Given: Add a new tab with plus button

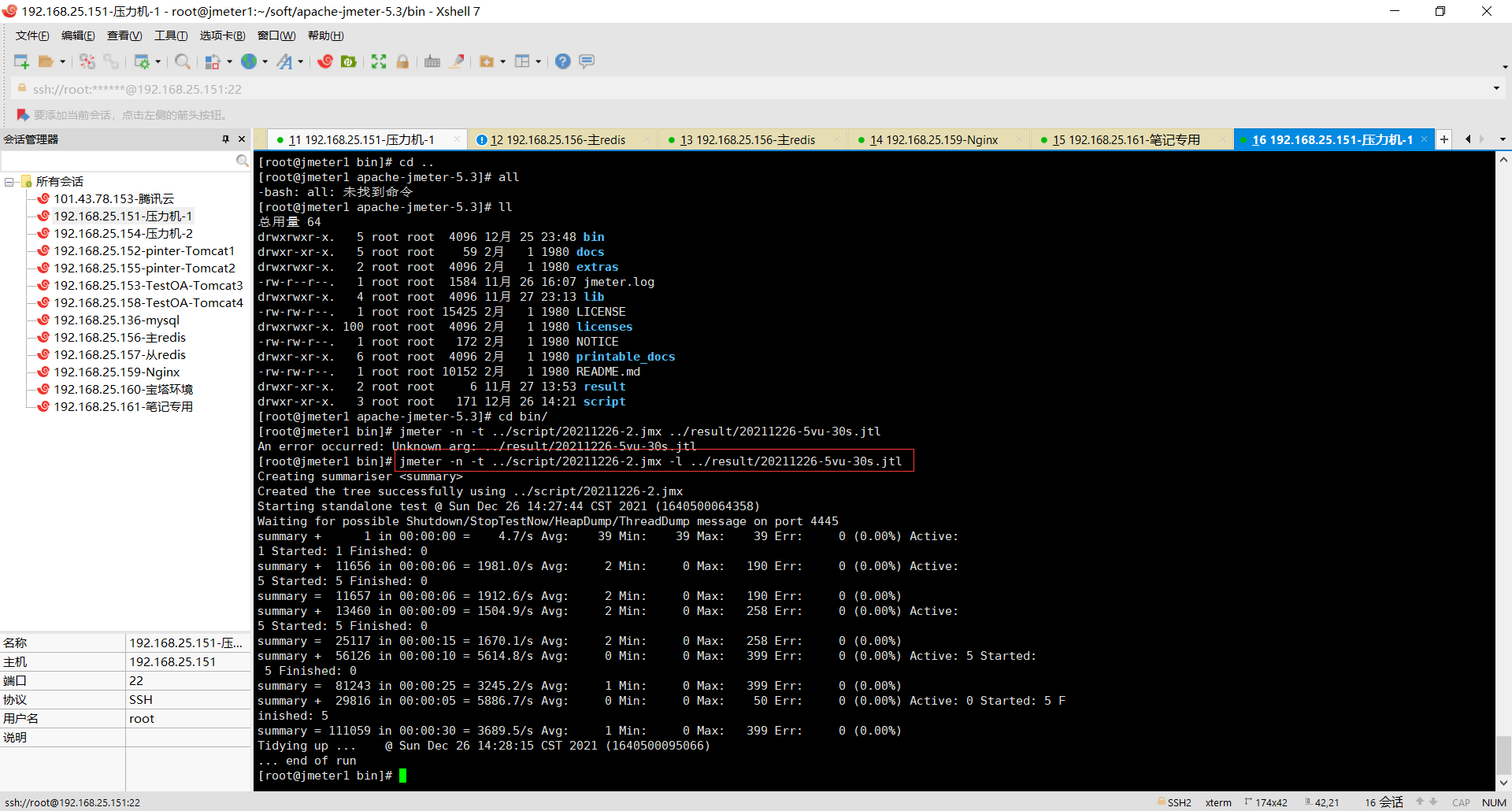Looking at the screenshot, I should [1444, 139].
